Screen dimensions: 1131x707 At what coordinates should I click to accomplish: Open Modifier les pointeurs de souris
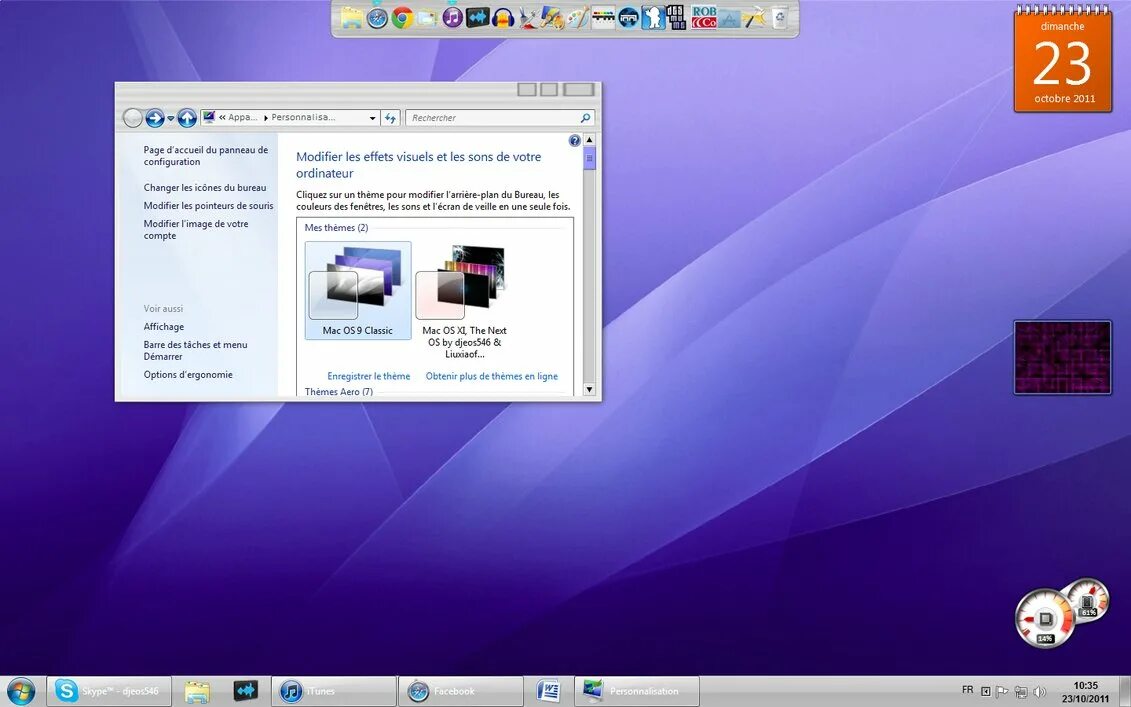(x=208, y=206)
